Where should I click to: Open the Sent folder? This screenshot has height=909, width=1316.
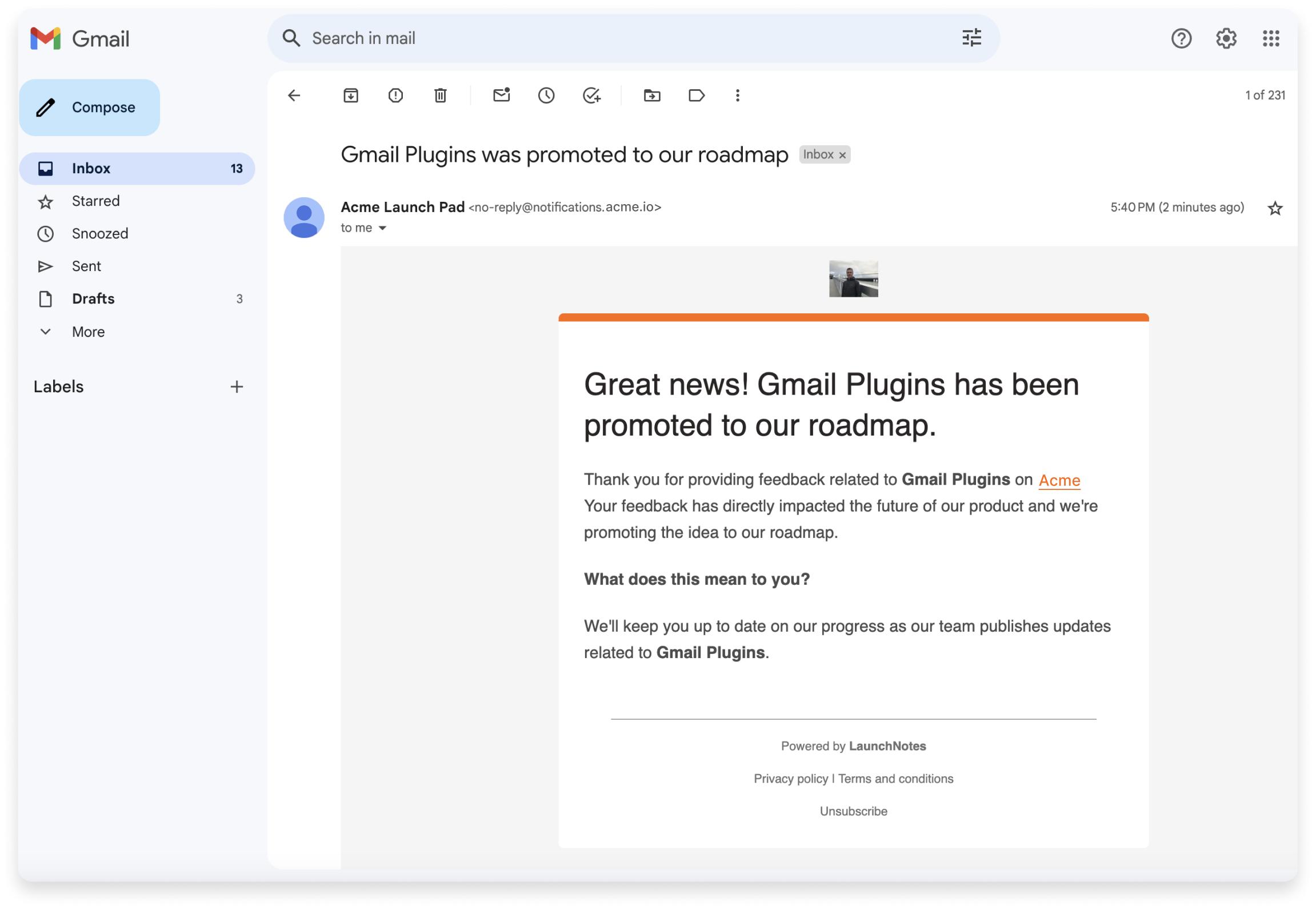137,266
